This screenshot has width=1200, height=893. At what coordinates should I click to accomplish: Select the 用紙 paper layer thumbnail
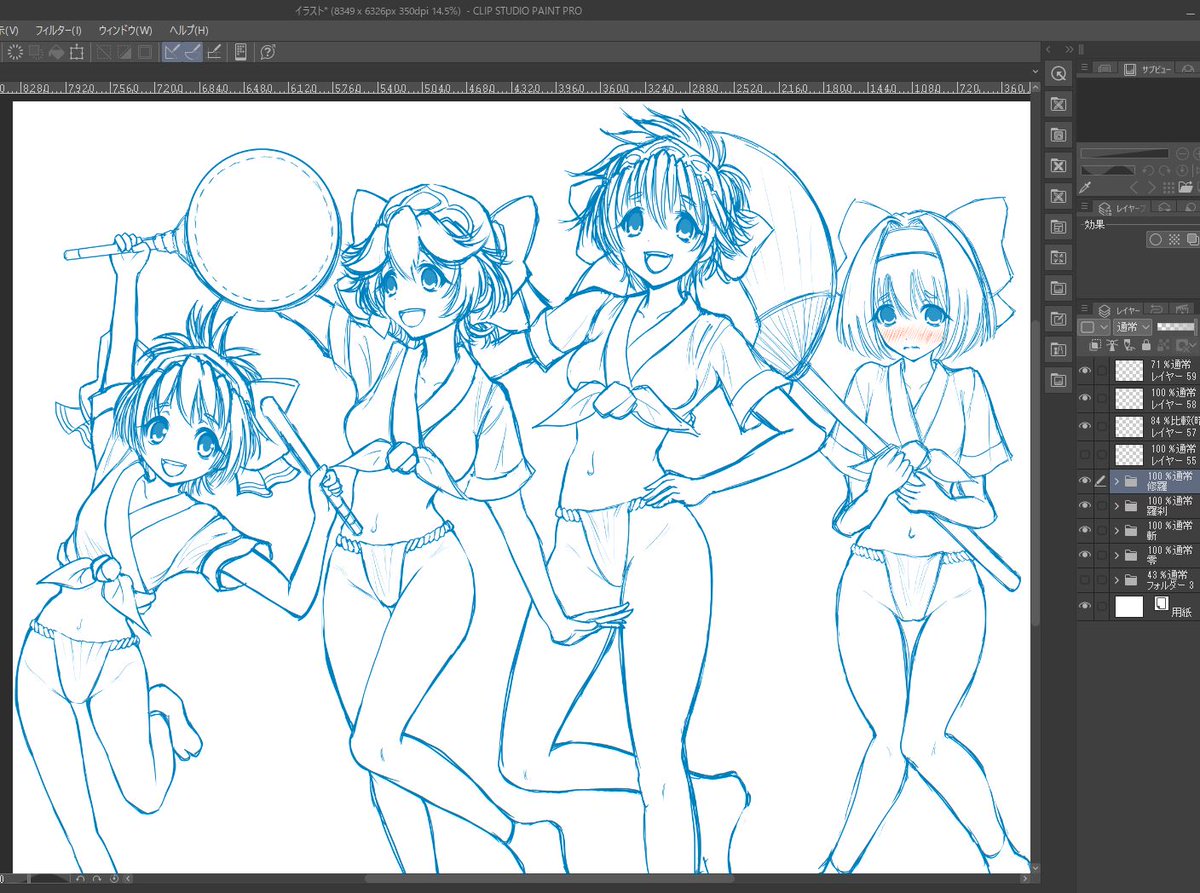[1129, 605]
